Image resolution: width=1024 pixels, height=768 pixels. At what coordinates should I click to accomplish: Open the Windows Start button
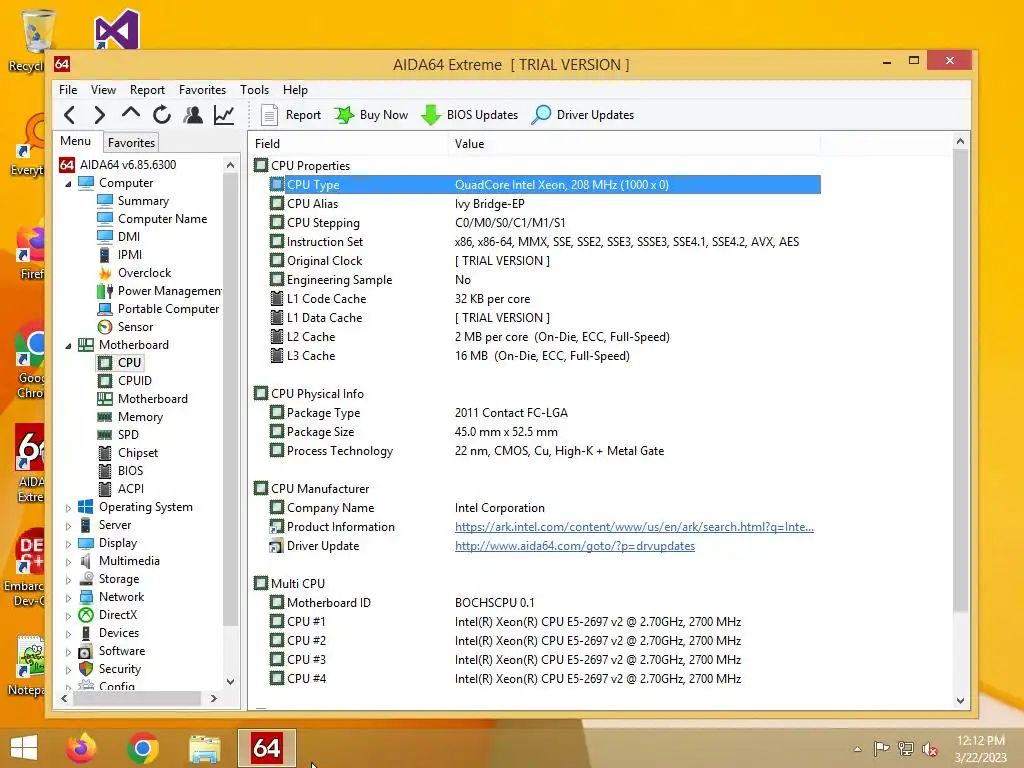coord(24,748)
